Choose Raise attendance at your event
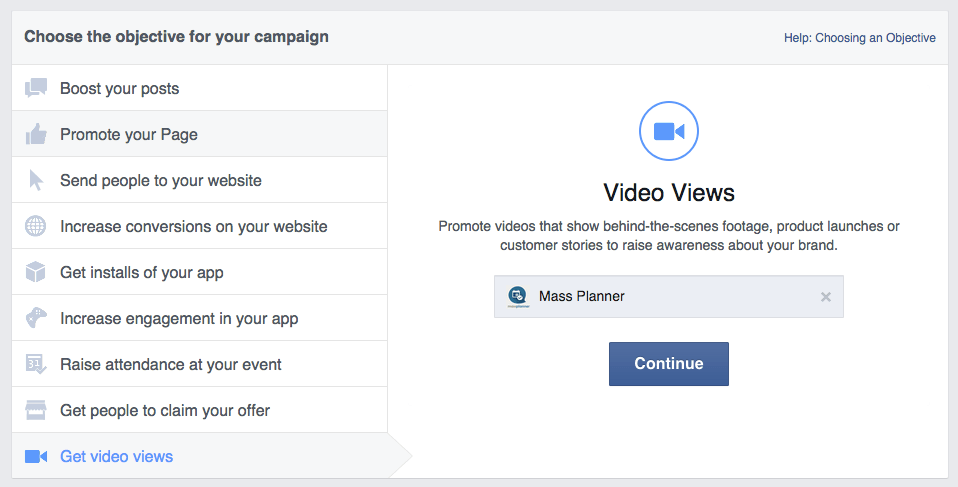 pos(199,364)
